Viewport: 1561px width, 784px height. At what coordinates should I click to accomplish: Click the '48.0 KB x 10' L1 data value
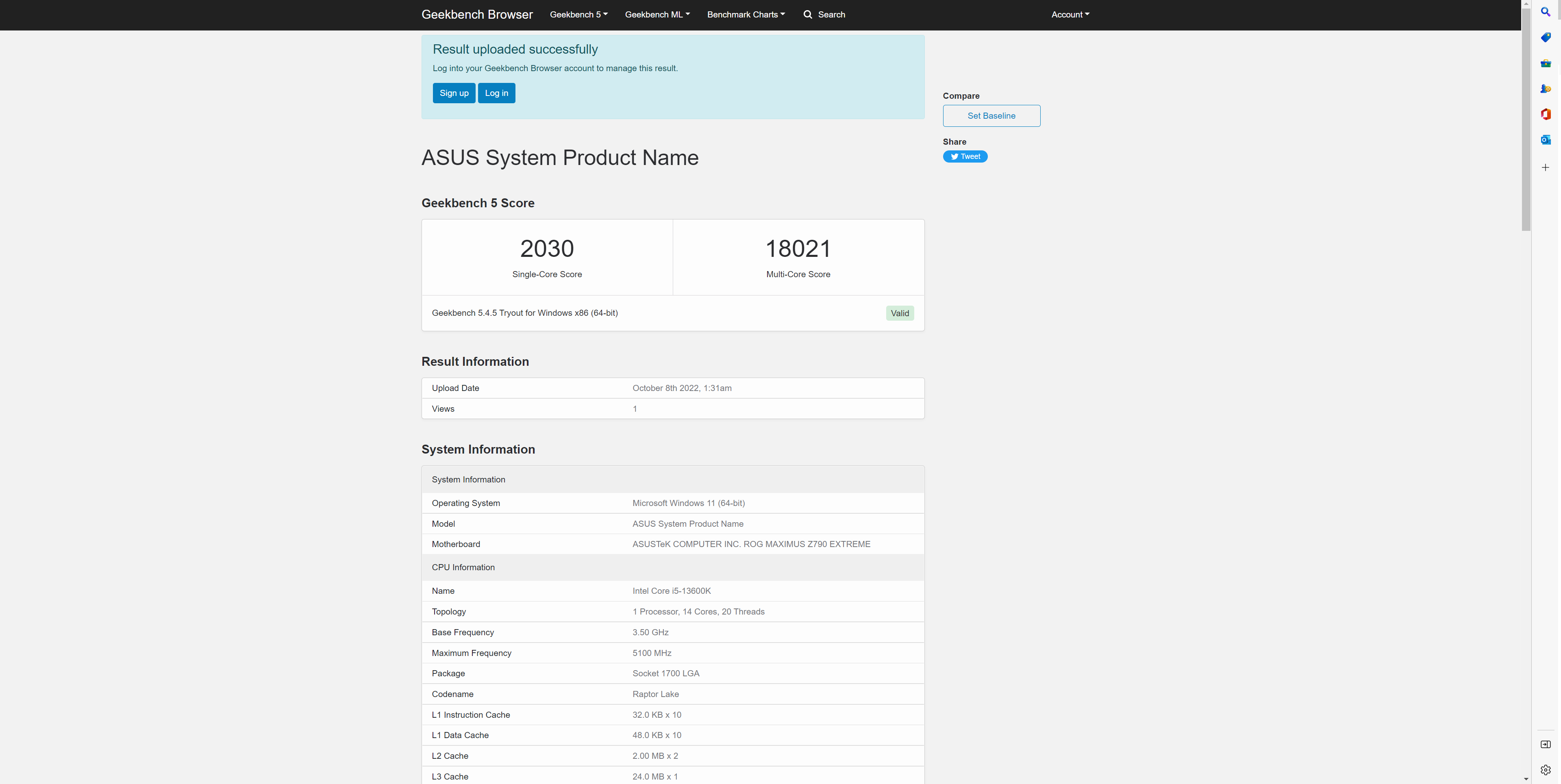(x=656, y=736)
